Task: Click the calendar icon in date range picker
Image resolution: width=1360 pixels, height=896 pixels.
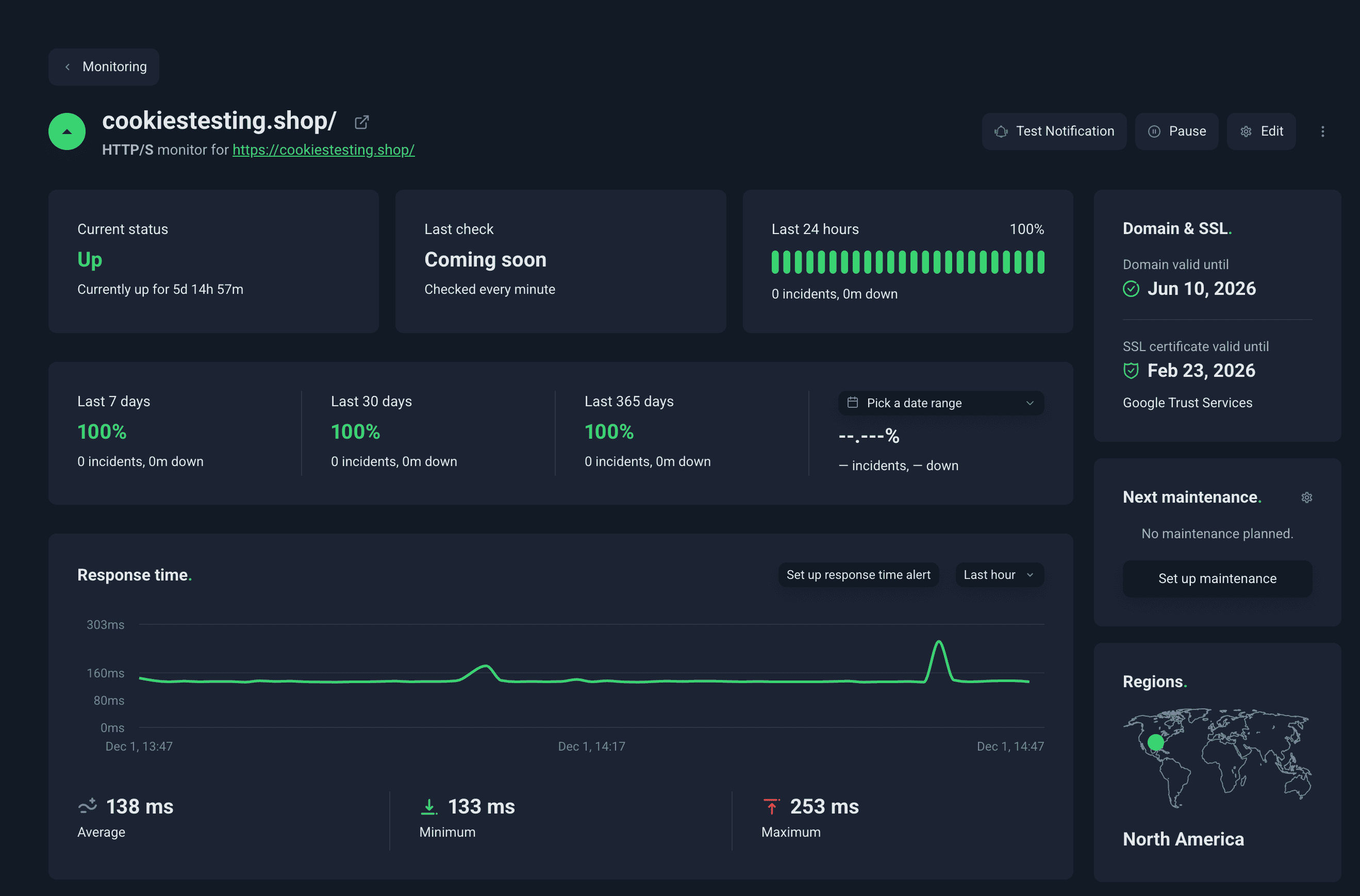Action: tap(853, 403)
